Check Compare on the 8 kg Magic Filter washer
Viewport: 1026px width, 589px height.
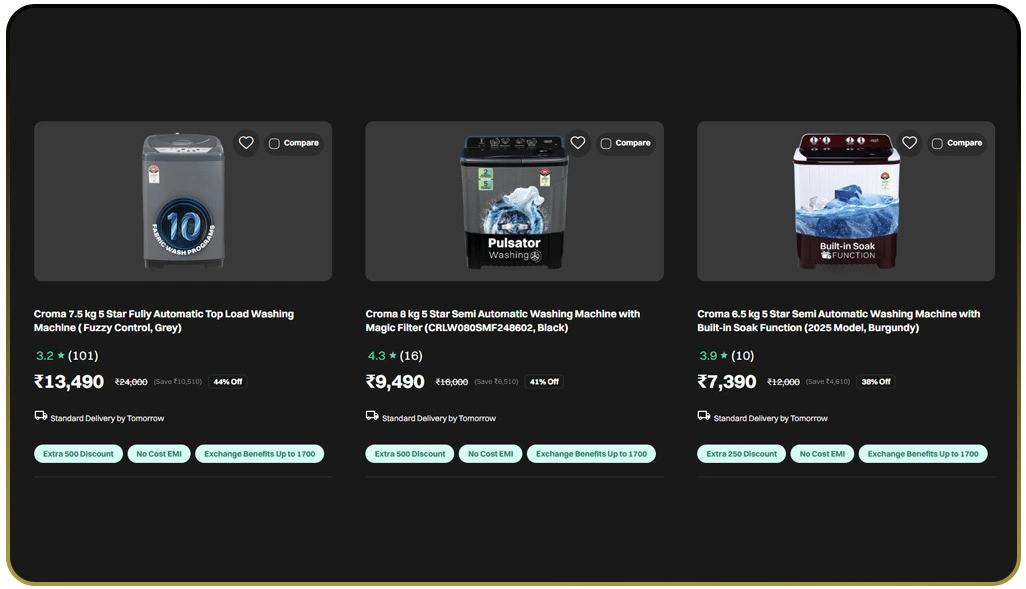click(x=604, y=143)
